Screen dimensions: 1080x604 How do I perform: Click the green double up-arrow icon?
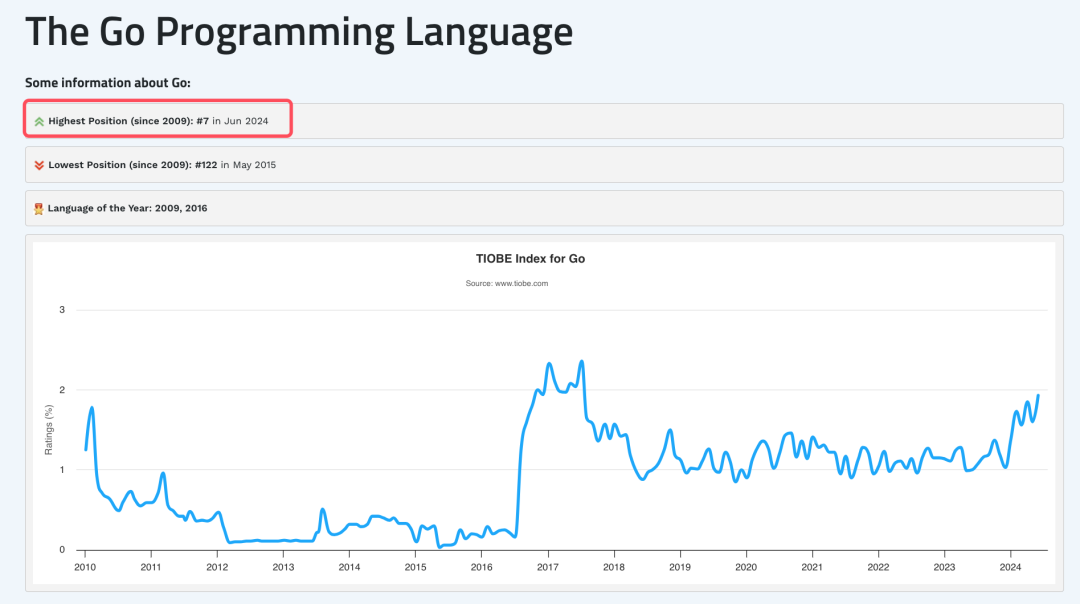click(39, 121)
